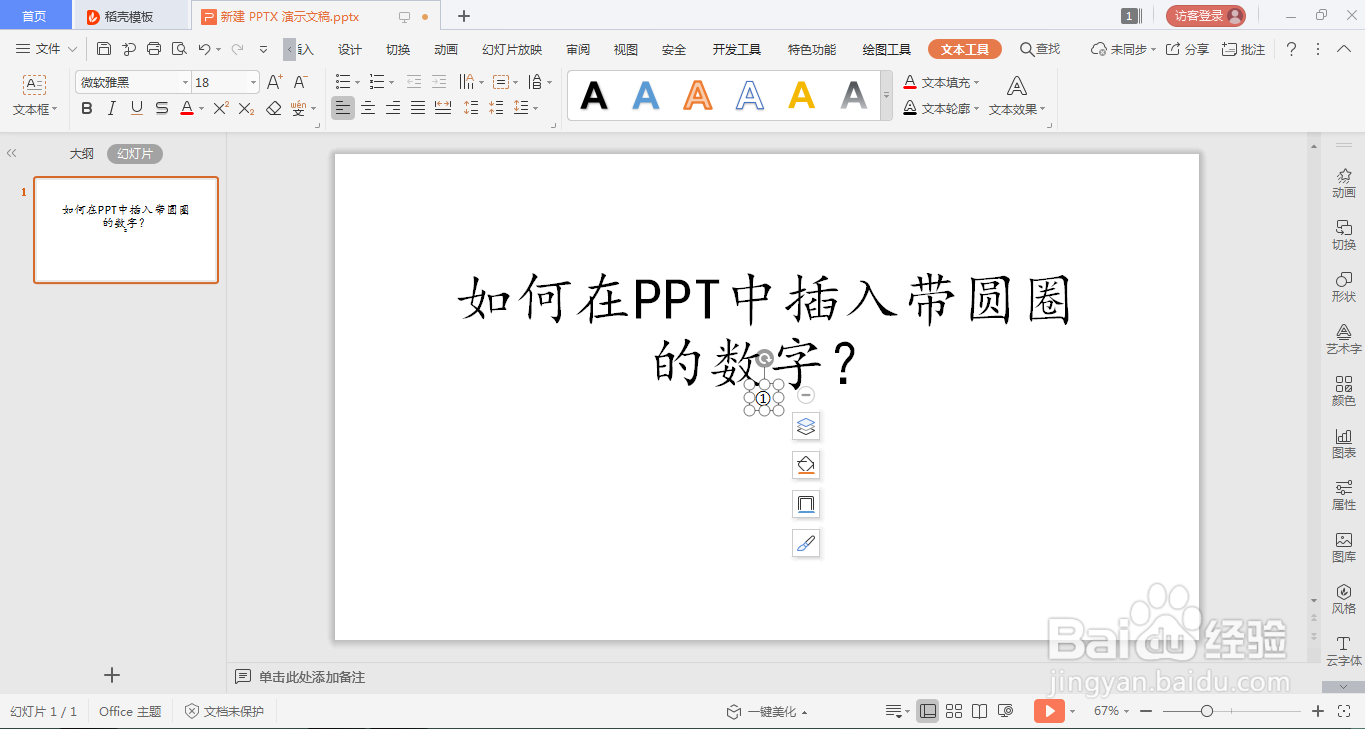Screen dimensions: 1365x729
Task: Open the font name dropdown showing 微软雅黑
Action: coord(184,81)
